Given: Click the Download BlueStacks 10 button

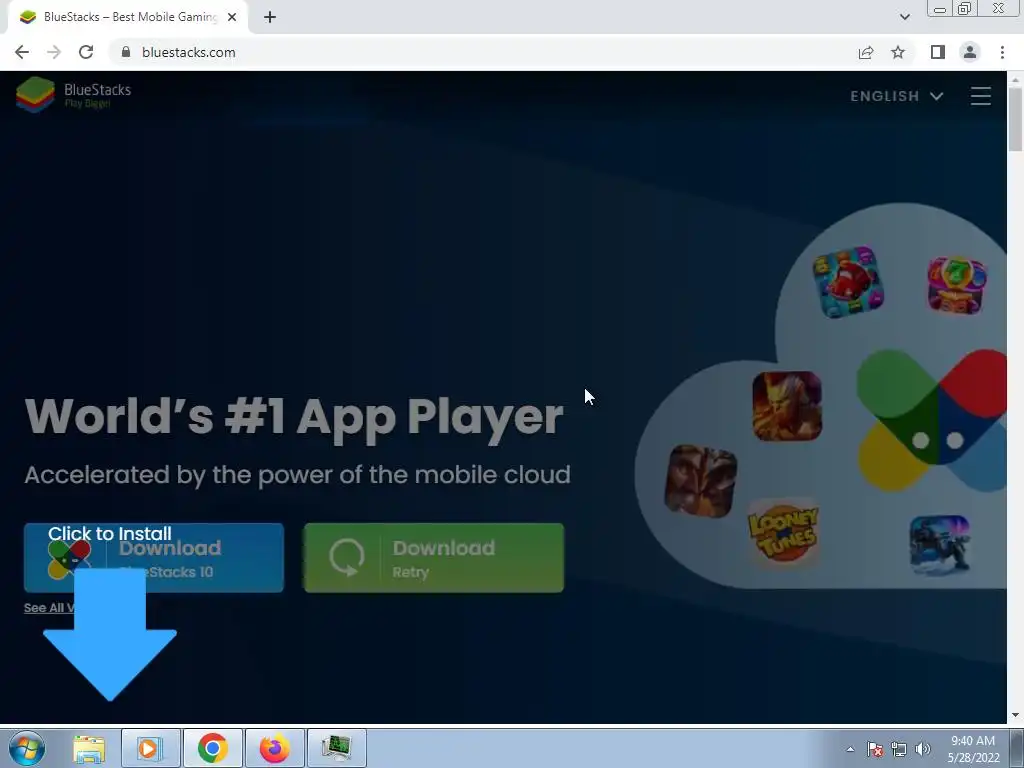Looking at the screenshot, I should 154,558.
